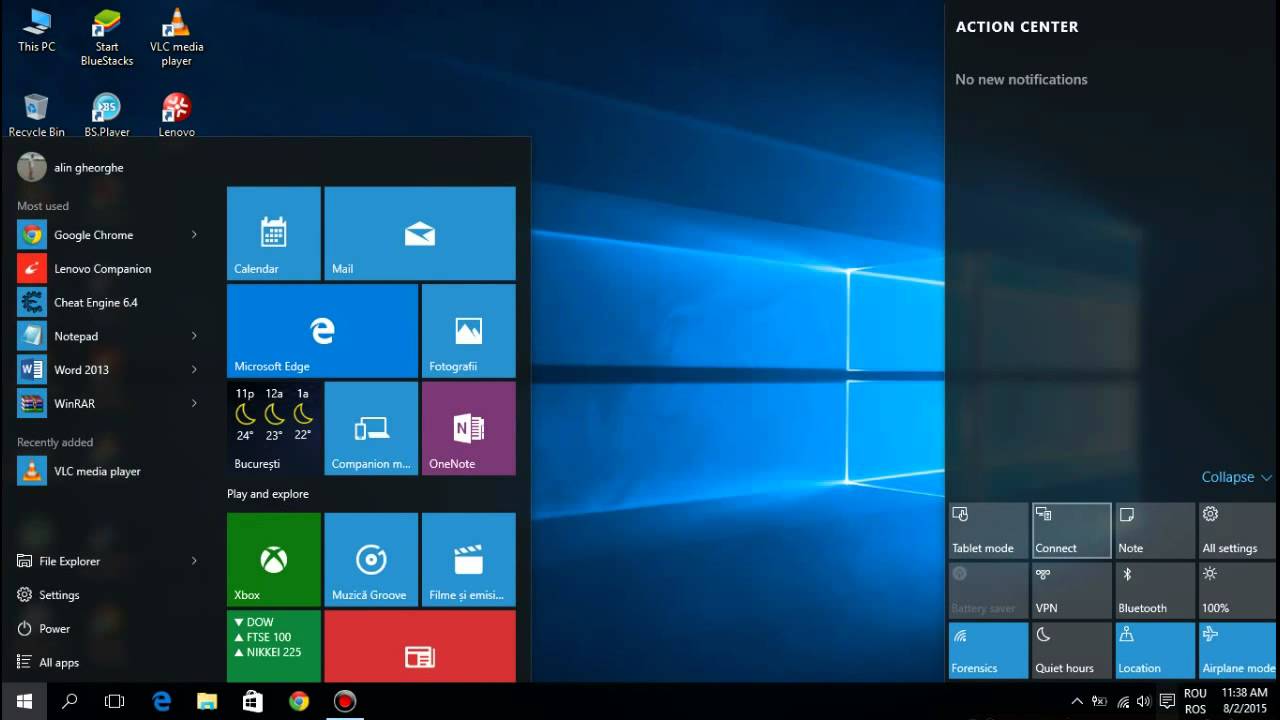1280x720 pixels.
Task: Open the red News tile
Action: 420,646
